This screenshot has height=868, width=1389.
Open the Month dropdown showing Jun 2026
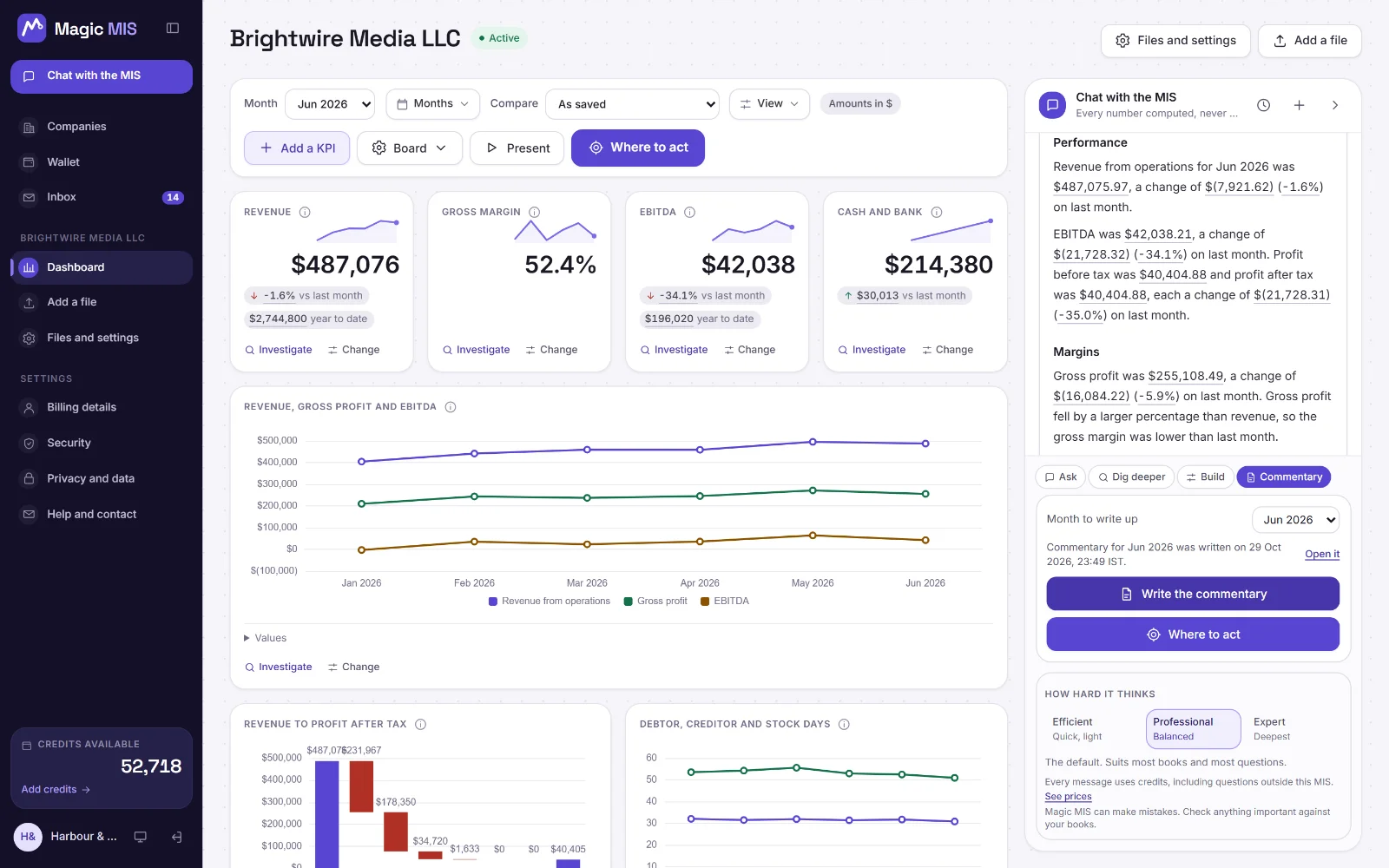click(x=330, y=104)
